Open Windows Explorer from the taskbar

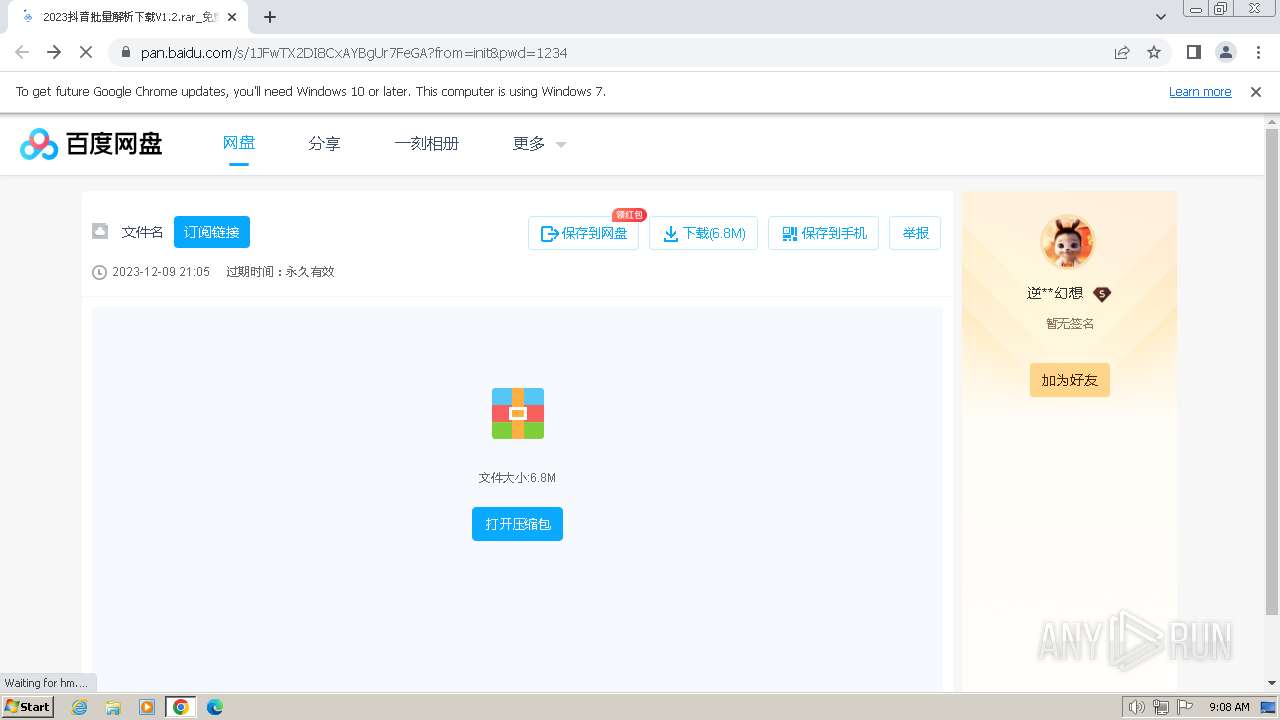[x=114, y=707]
